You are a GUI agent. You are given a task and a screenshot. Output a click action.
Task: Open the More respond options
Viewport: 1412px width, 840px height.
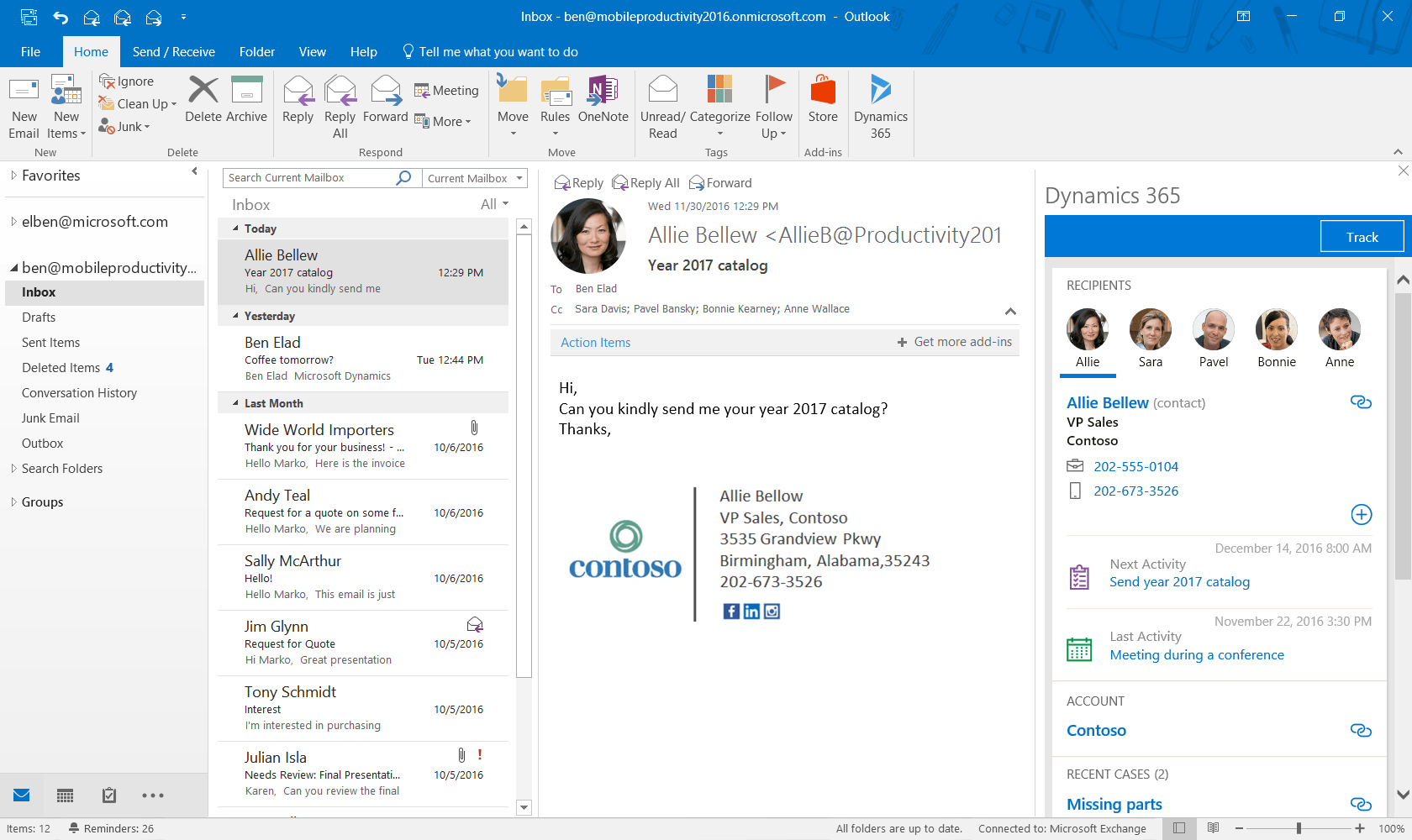tap(443, 121)
